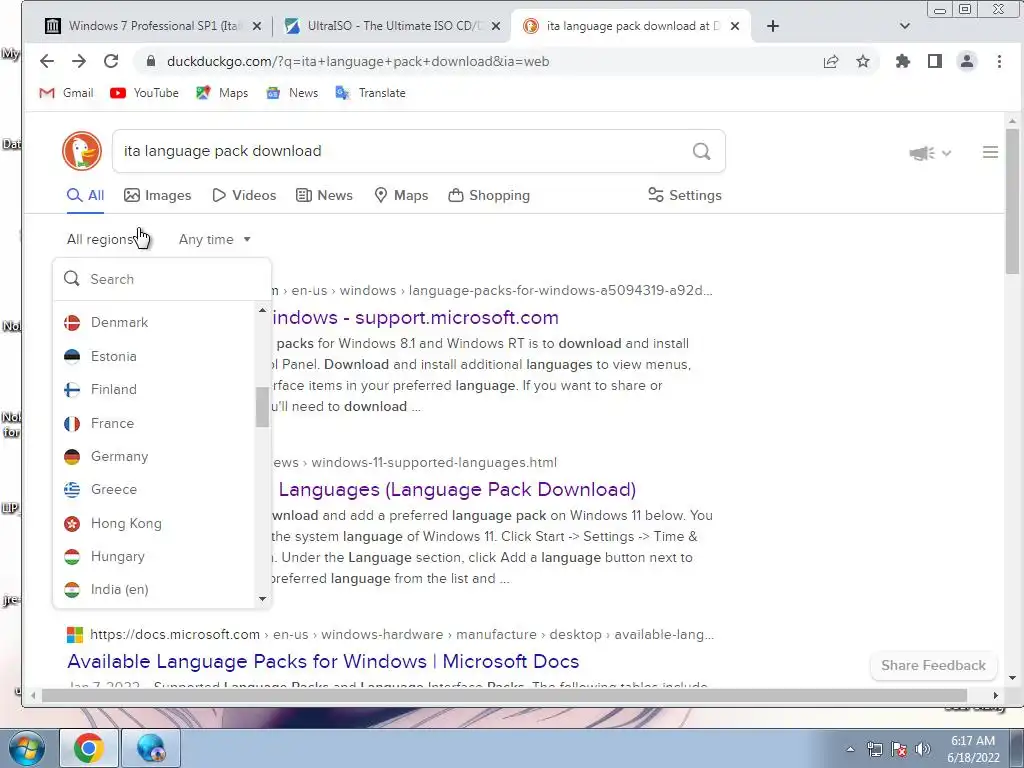1024x768 pixels.
Task: Click the globe disc app in taskbar
Action: click(152, 748)
